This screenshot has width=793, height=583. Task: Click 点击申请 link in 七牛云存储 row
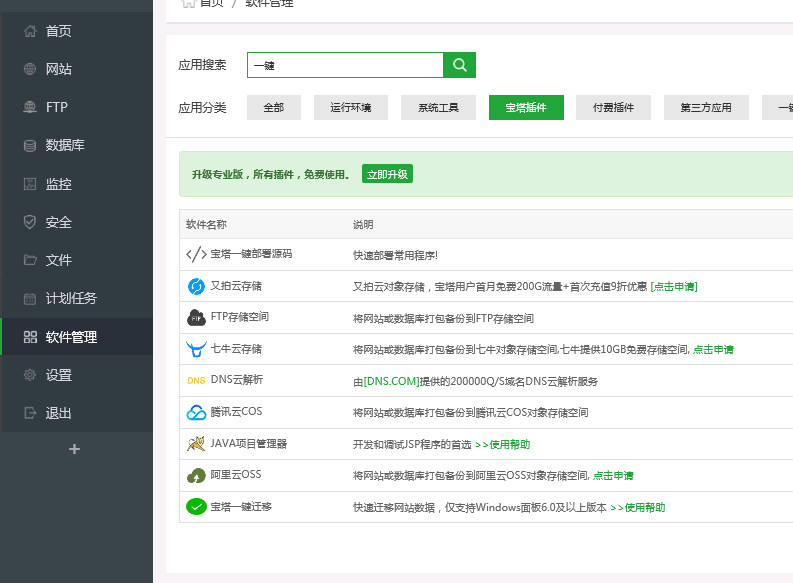713,349
